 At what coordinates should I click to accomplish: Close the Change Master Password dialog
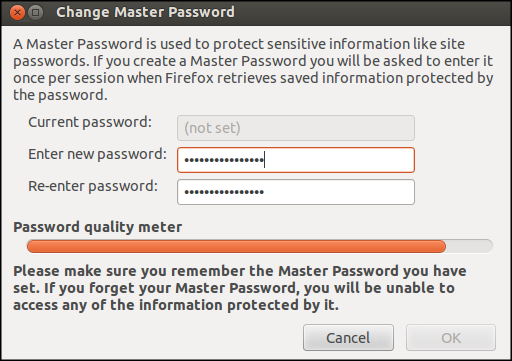click(x=17, y=13)
